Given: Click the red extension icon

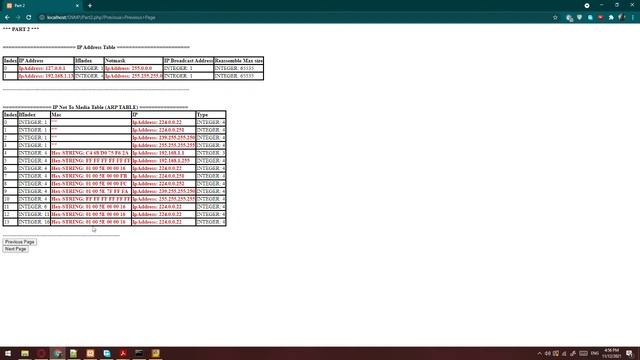Looking at the screenshot, I should coord(600,18).
